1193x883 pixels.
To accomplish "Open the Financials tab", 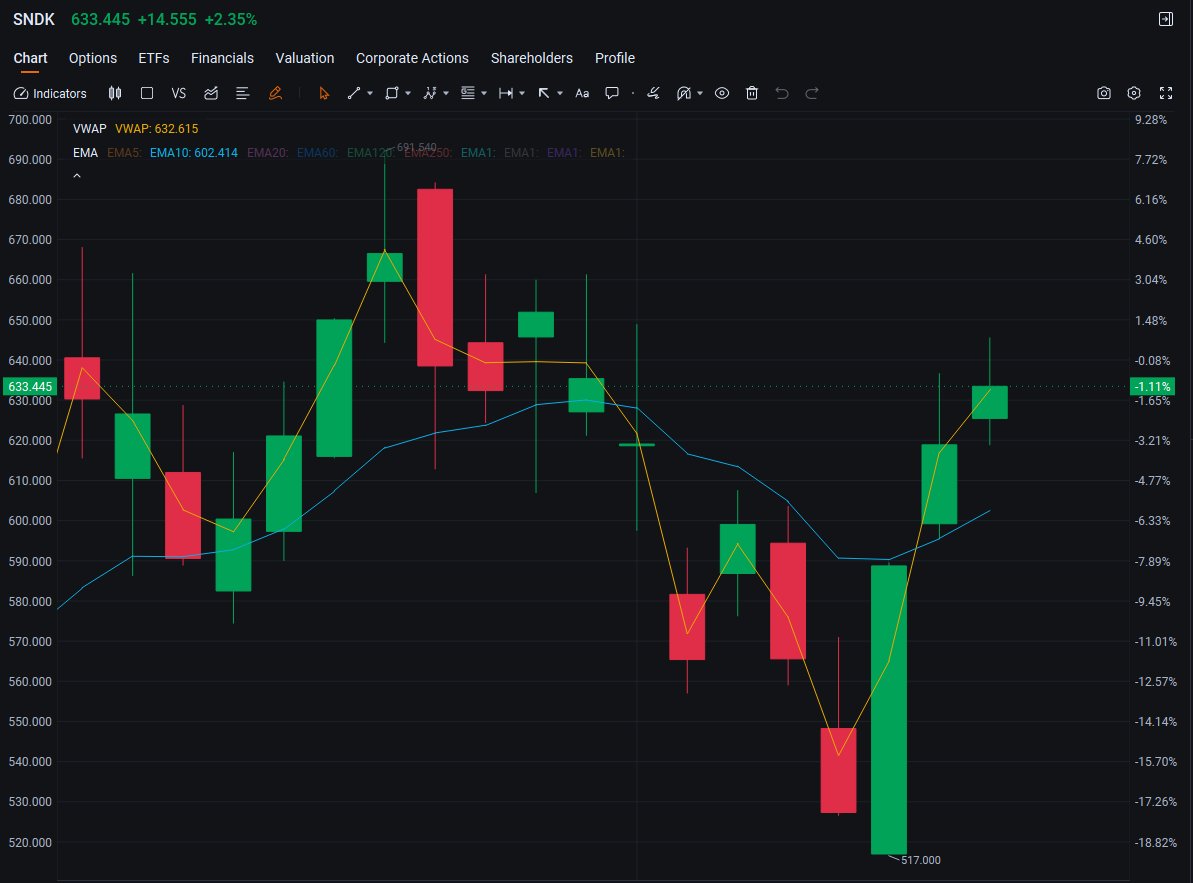I will (222, 59).
